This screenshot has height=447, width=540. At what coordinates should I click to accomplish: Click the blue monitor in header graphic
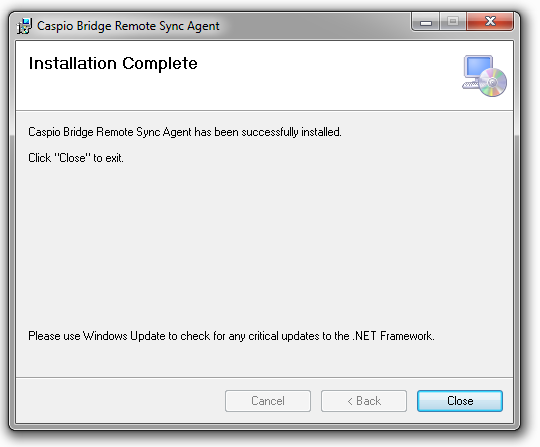(x=478, y=67)
